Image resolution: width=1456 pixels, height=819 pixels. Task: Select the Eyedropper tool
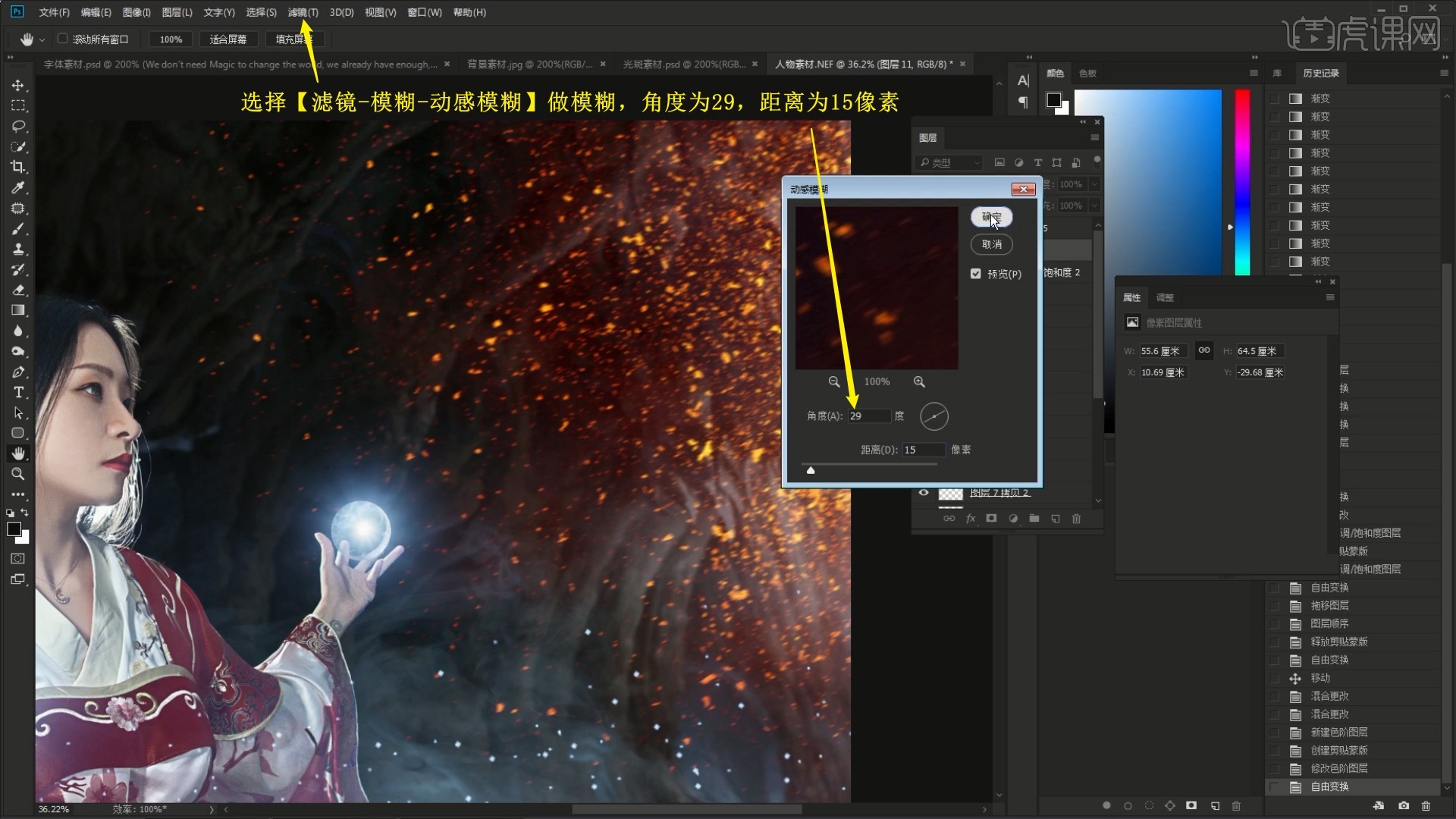pyautogui.click(x=19, y=187)
